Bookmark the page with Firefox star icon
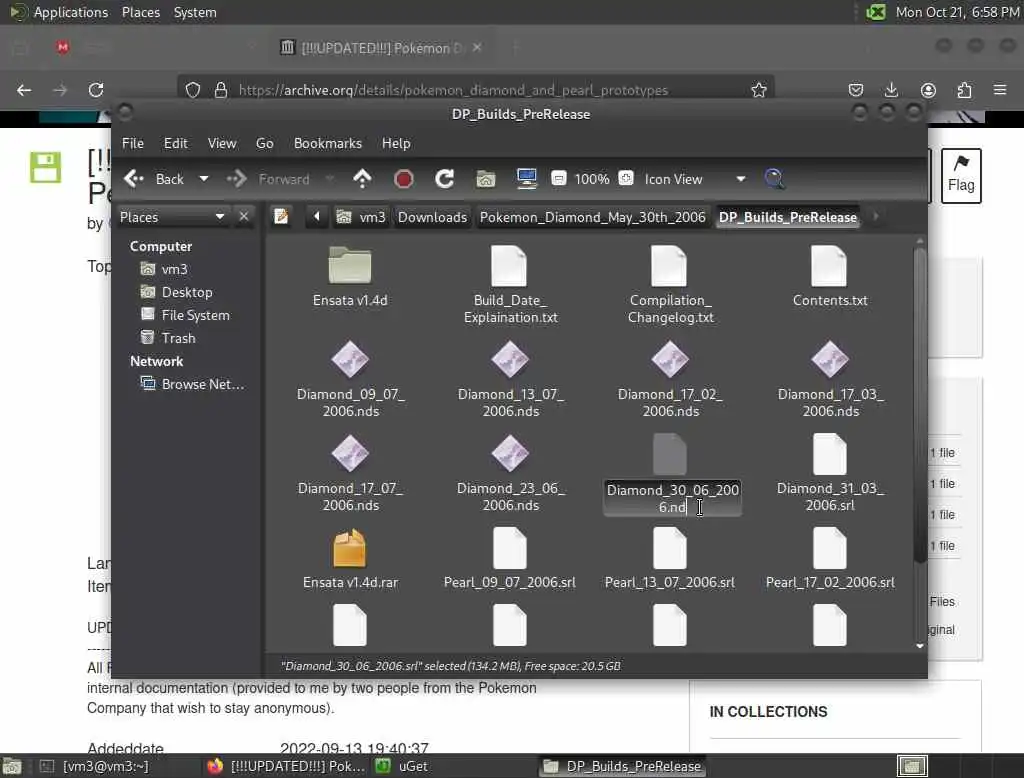Screen dimensions: 1024x778 click(x=758, y=90)
